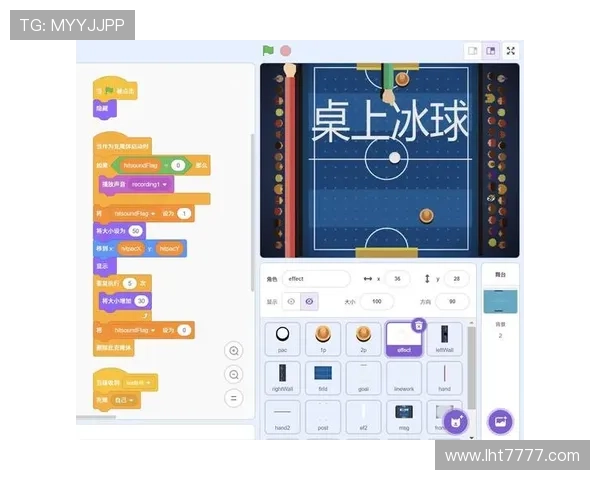Image resolution: width=600 pixels, height=480 pixels.
Task: Click the green flag to start project
Action: click(x=268, y=50)
